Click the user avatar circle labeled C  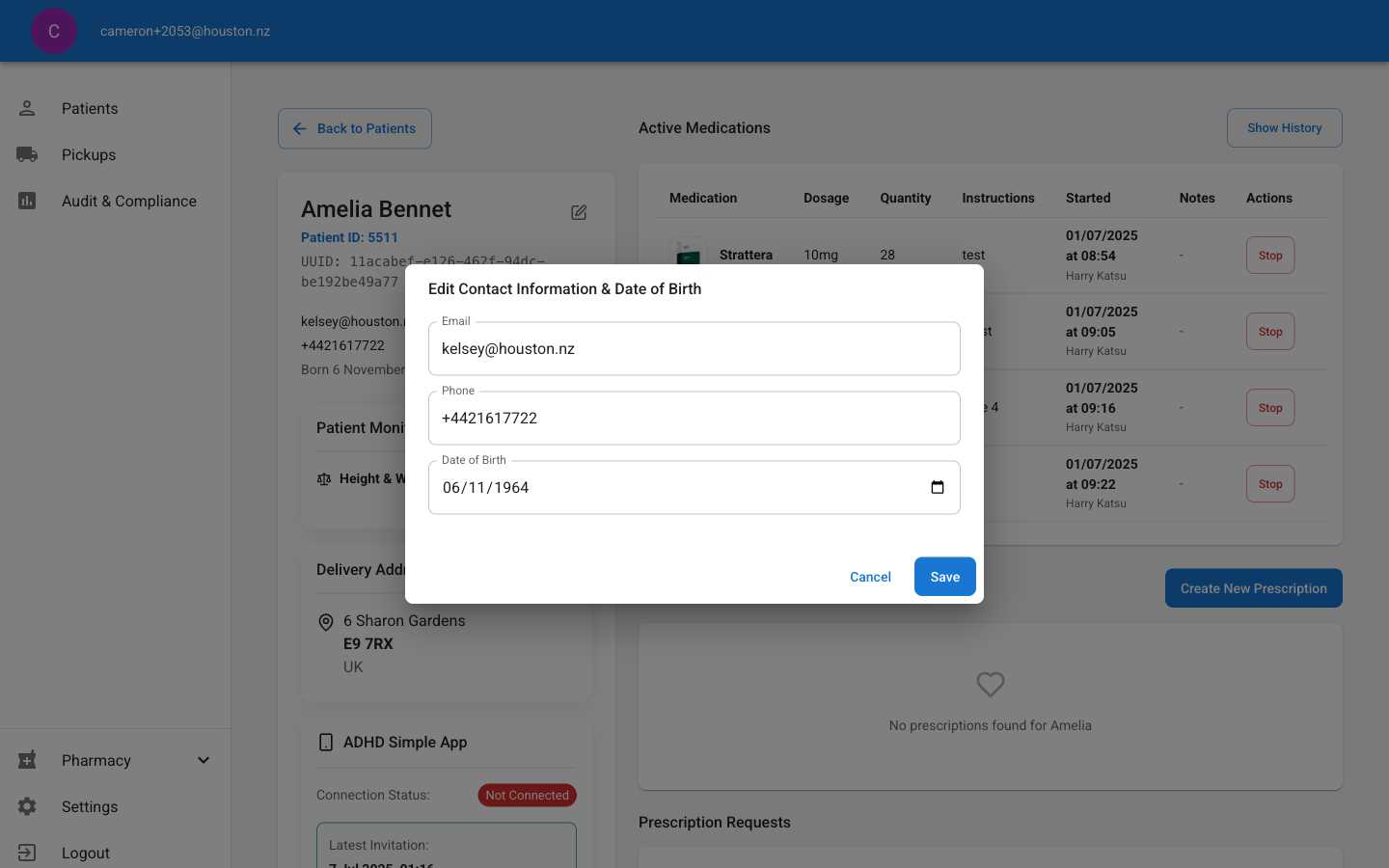[x=54, y=31]
